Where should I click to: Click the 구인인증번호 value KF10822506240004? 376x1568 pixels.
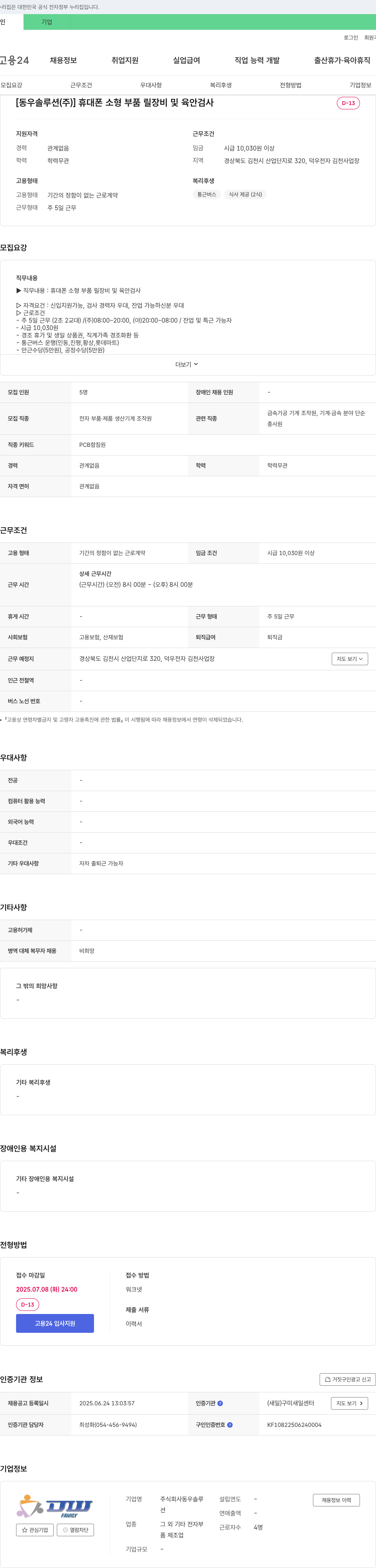click(x=295, y=1425)
